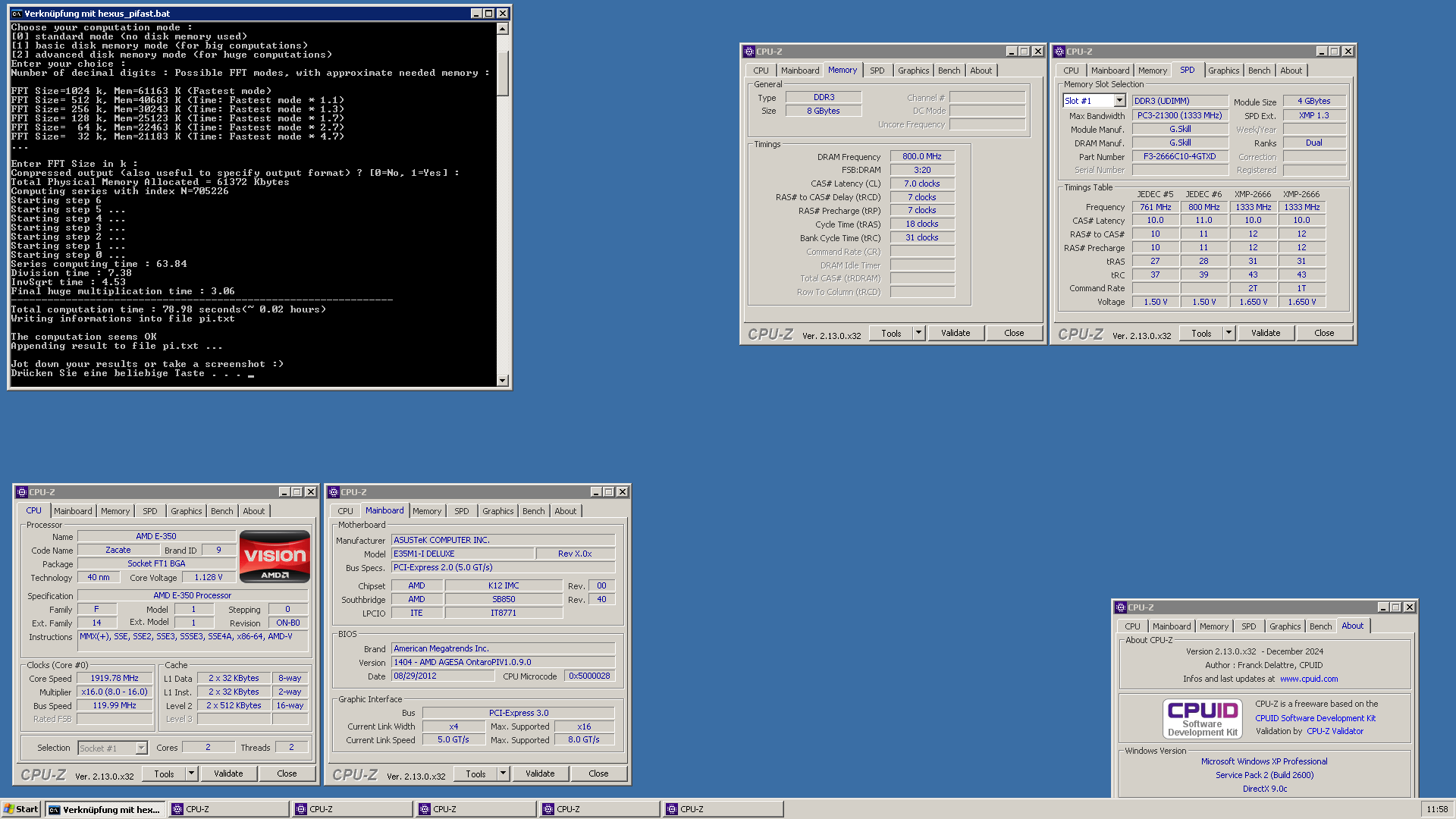Image resolution: width=1456 pixels, height=819 pixels.
Task: Click the CPUID Software Development Kit logo
Action: tap(1203, 718)
